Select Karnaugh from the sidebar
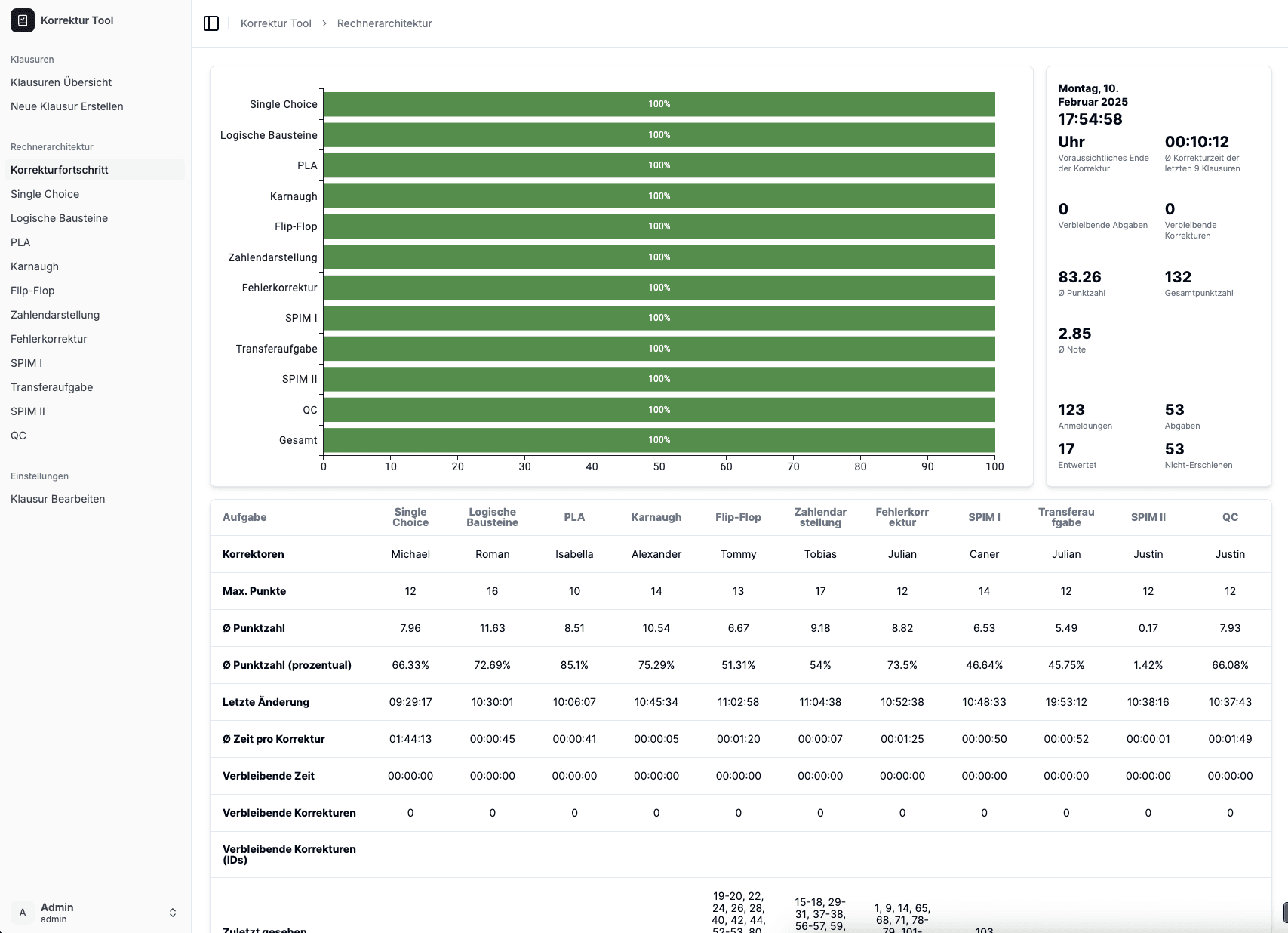The height and width of the screenshot is (933, 1288). [x=35, y=266]
